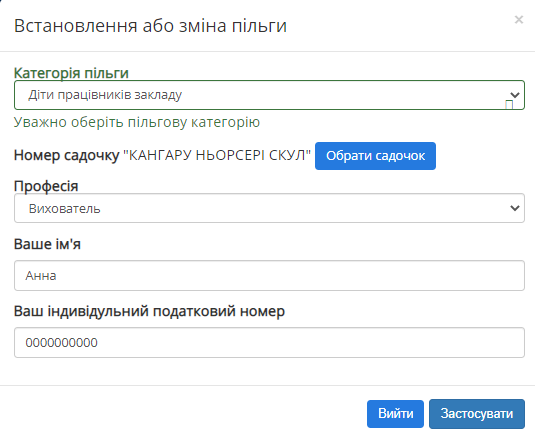Click the kindergarten name КАНГАРУ НЬОРСЕРІ СКУЛ
The height and width of the screenshot is (437, 535).
tap(217, 156)
